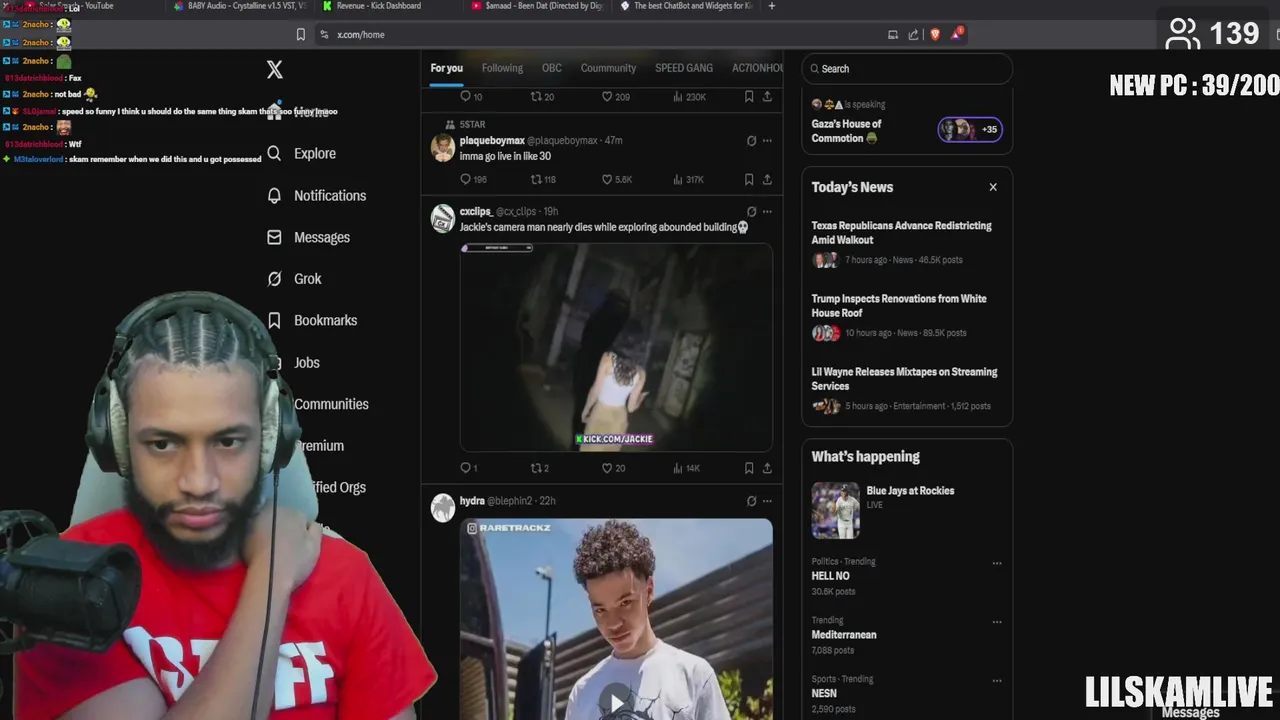Switch to BABY Audio Crystalline browser tab
This screenshot has width=1280, height=720.
pos(246,6)
